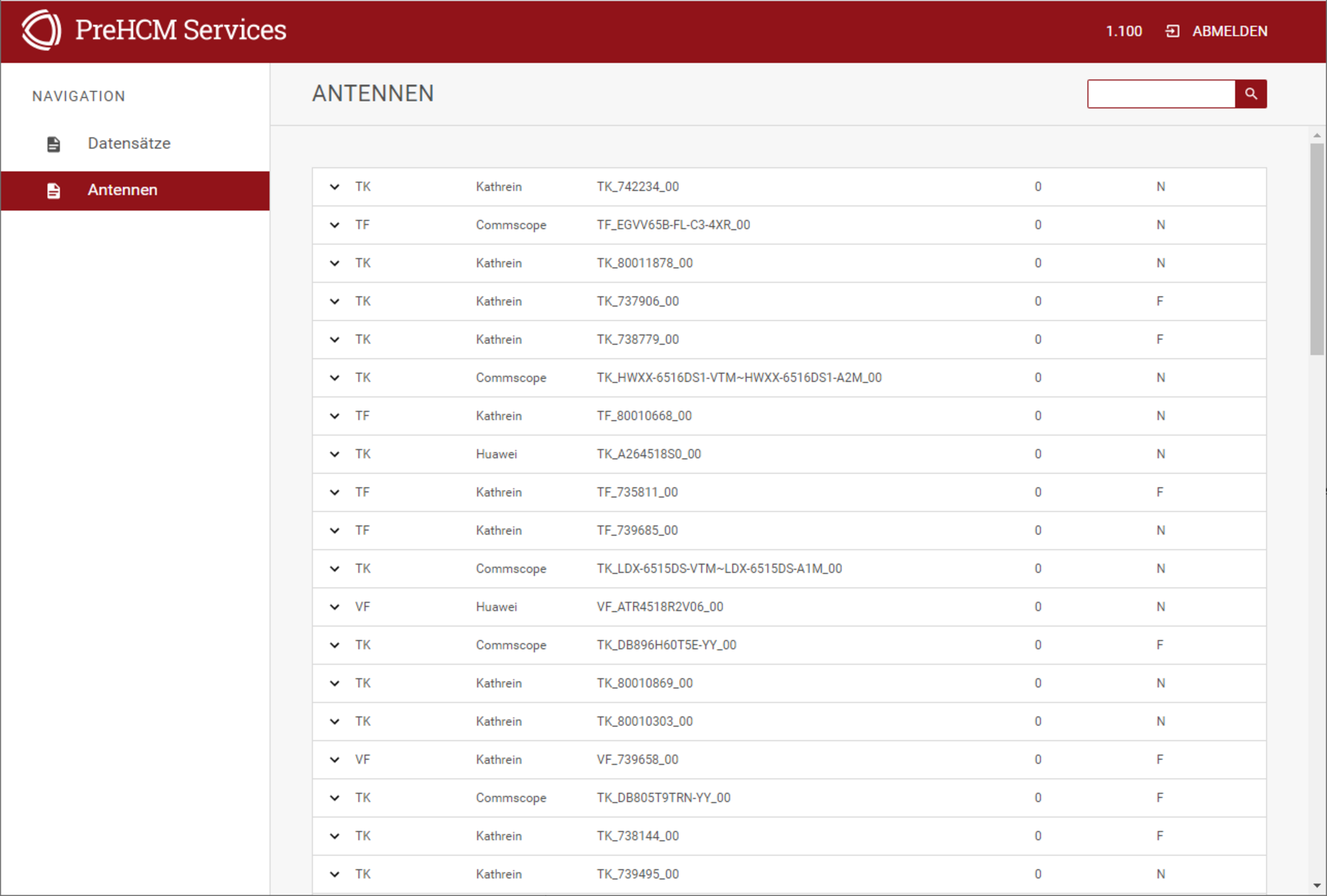Click the name TF_735811_00
This screenshot has height=896, width=1327.
coord(637,492)
